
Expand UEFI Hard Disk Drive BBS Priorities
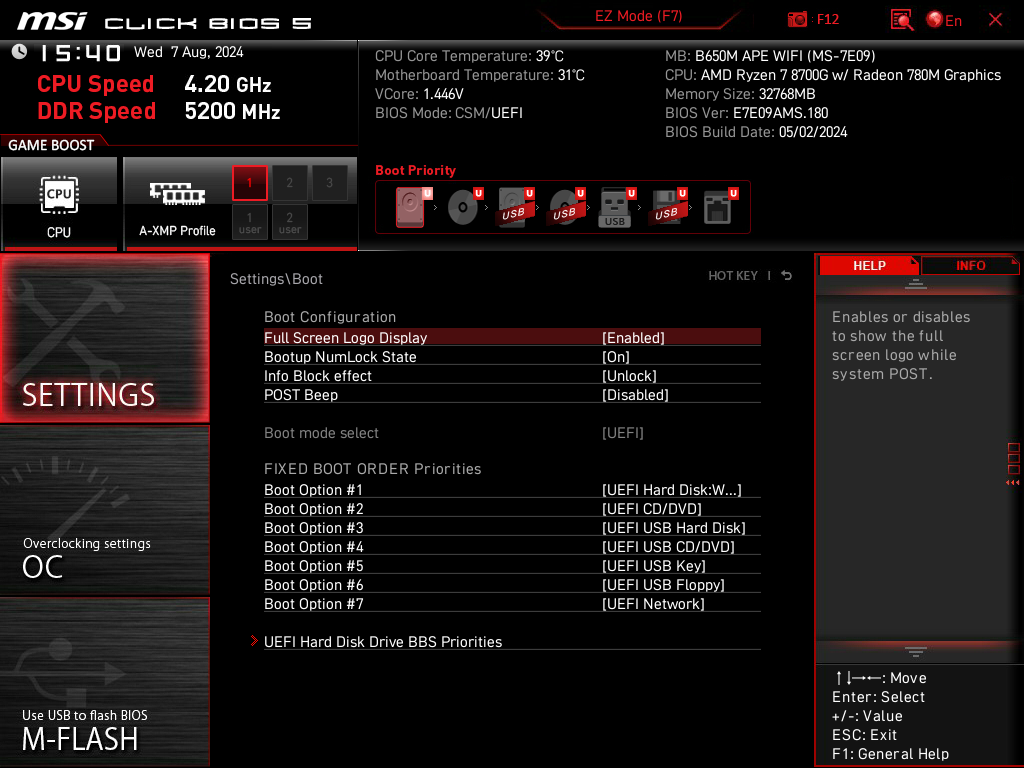(x=512, y=642)
